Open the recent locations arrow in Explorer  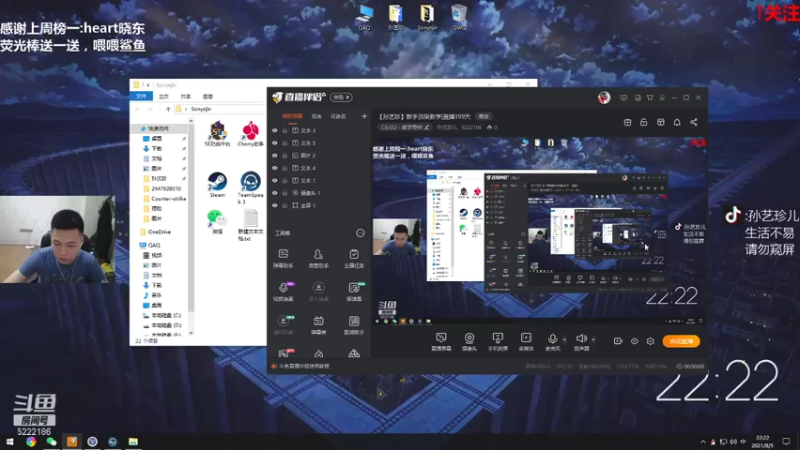[x=159, y=109]
